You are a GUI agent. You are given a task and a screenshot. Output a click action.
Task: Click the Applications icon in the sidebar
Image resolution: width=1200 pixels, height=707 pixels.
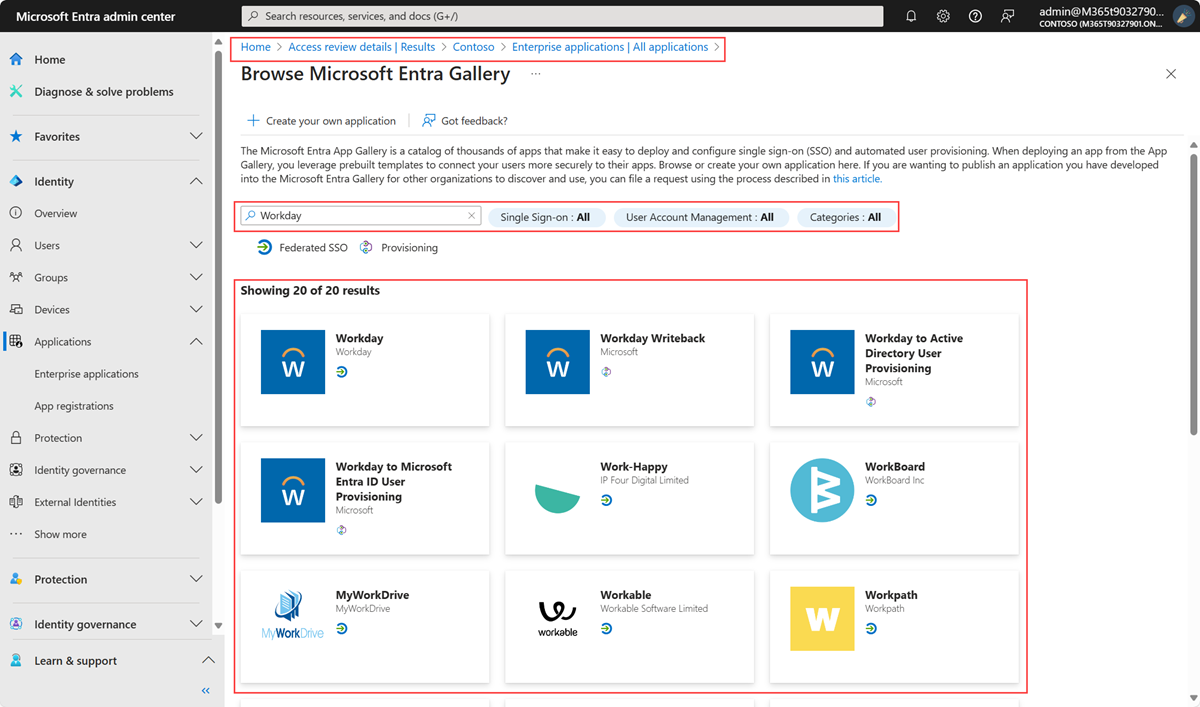point(14,341)
